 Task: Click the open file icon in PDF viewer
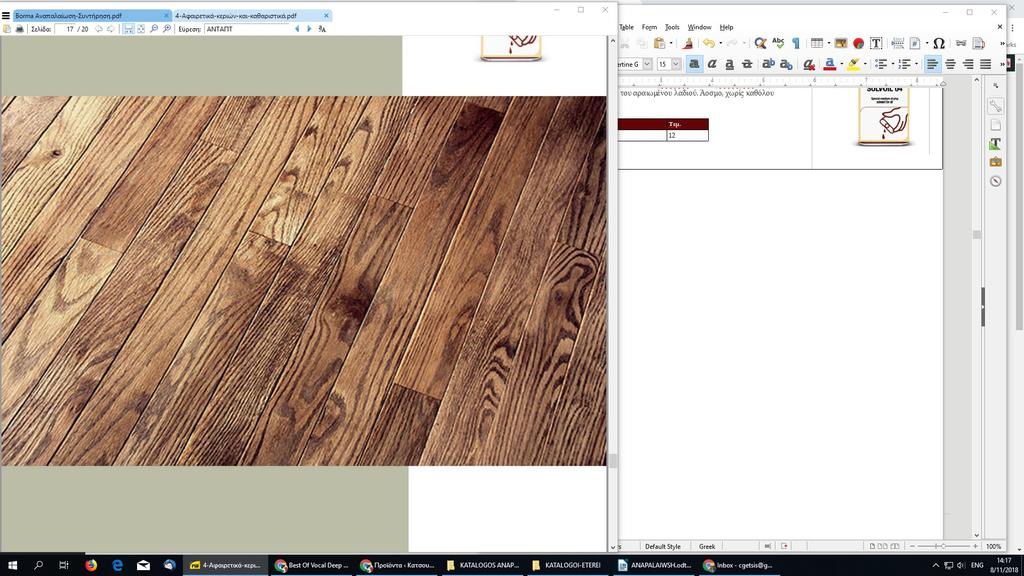[7, 29]
